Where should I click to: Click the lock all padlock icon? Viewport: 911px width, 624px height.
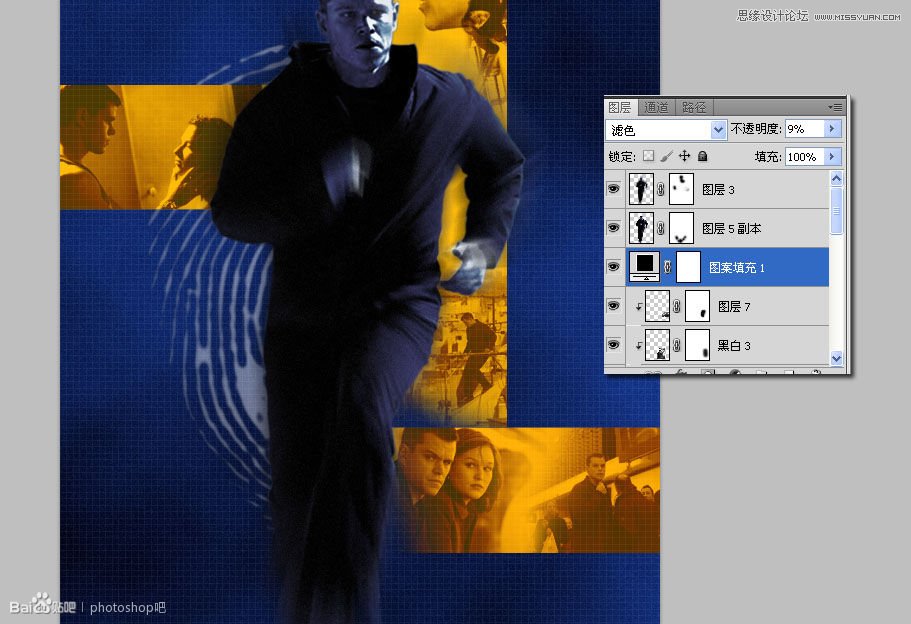[702, 156]
